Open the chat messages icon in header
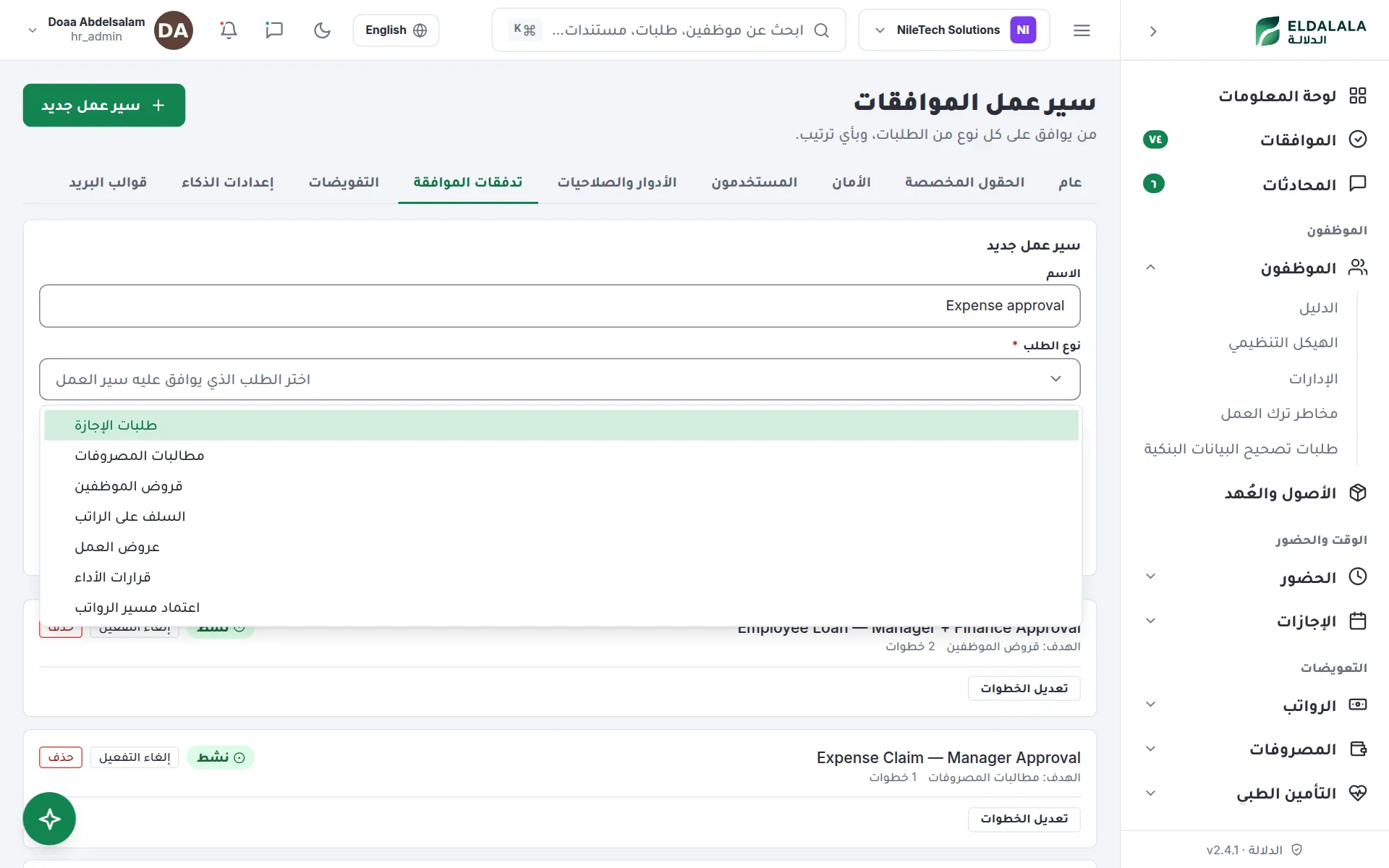Screen dimensions: 1389x868 point(274,30)
